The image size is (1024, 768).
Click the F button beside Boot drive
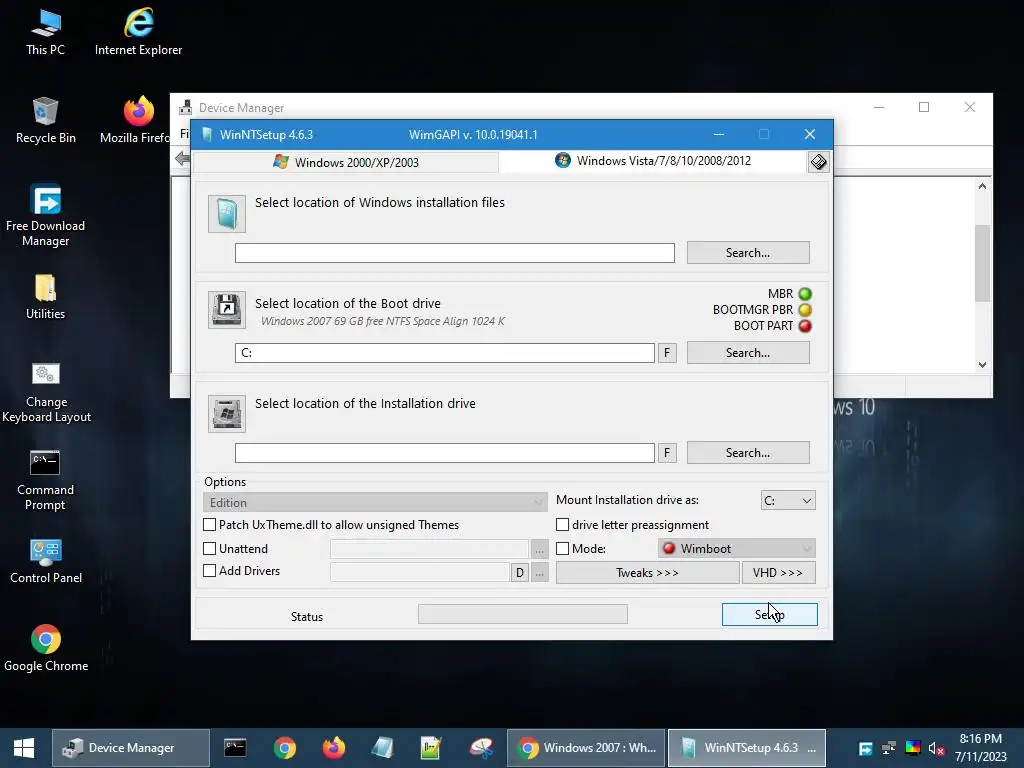click(667, 353)
